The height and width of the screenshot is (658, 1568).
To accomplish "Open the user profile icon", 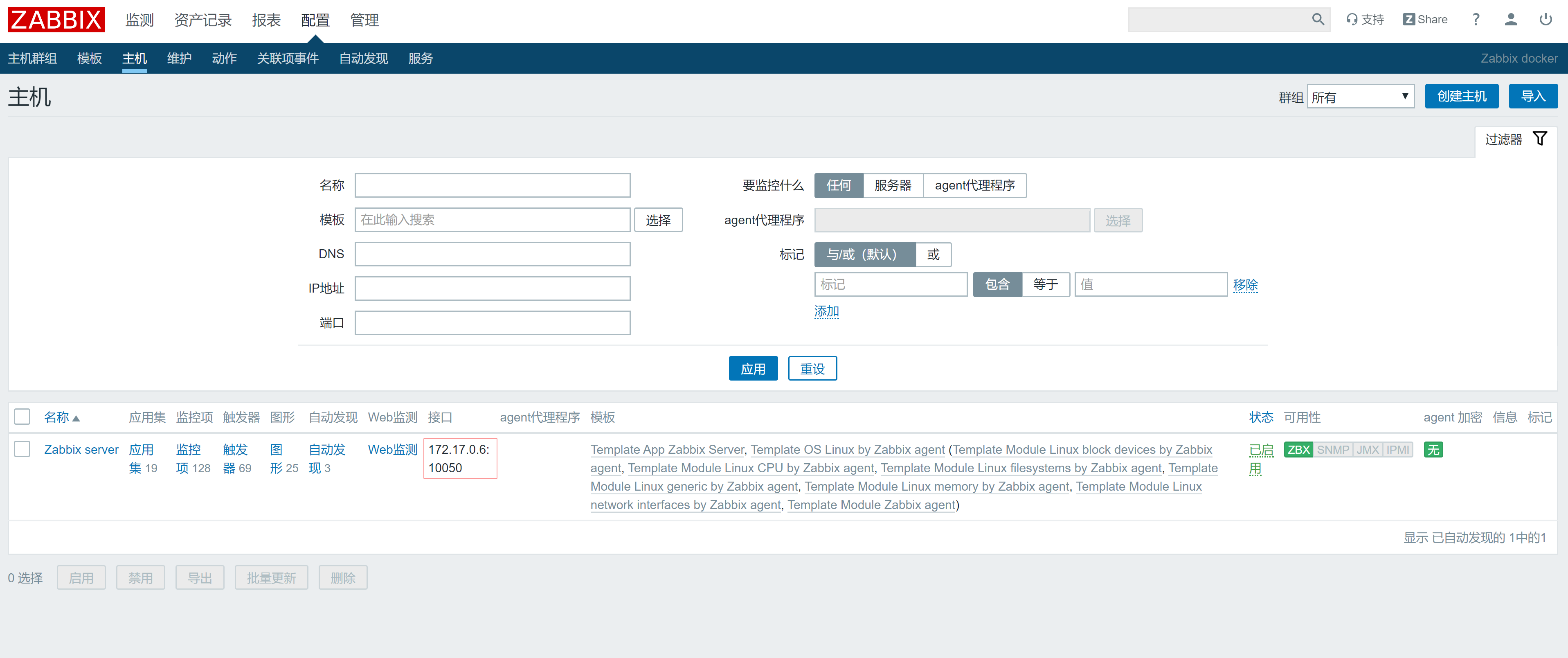I will (1511, 19).
